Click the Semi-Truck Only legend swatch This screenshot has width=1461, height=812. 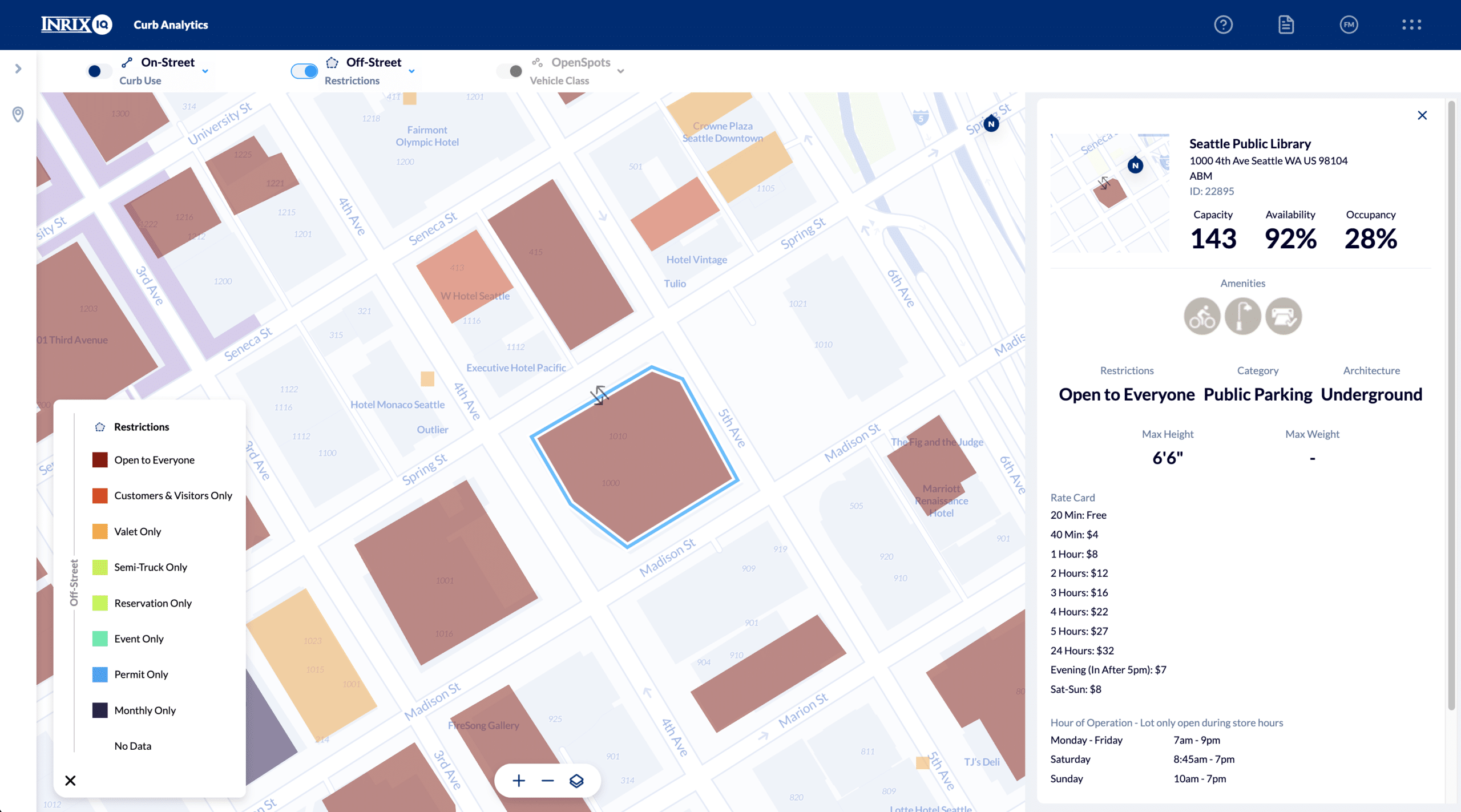(x=100, y=567)
